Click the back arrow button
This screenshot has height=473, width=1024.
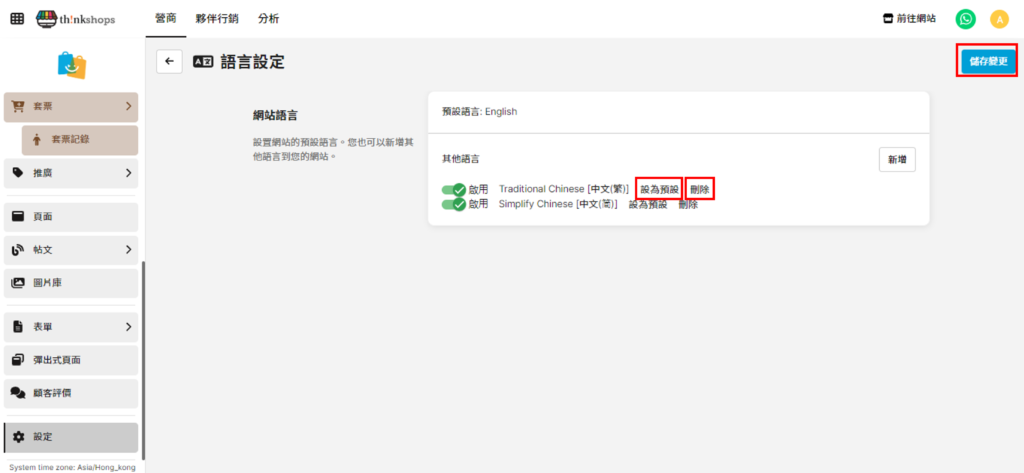(x=169, y=62)
